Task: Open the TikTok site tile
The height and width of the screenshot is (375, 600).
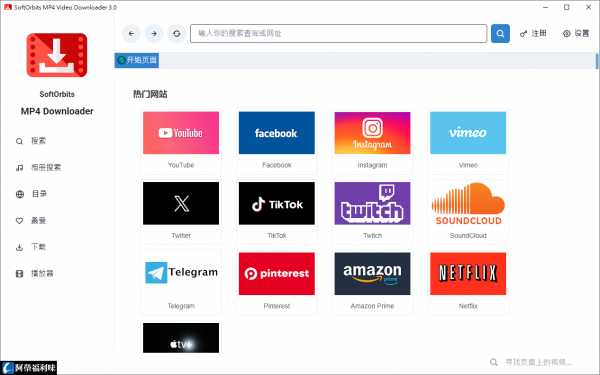Action: [x=277, y=212]
